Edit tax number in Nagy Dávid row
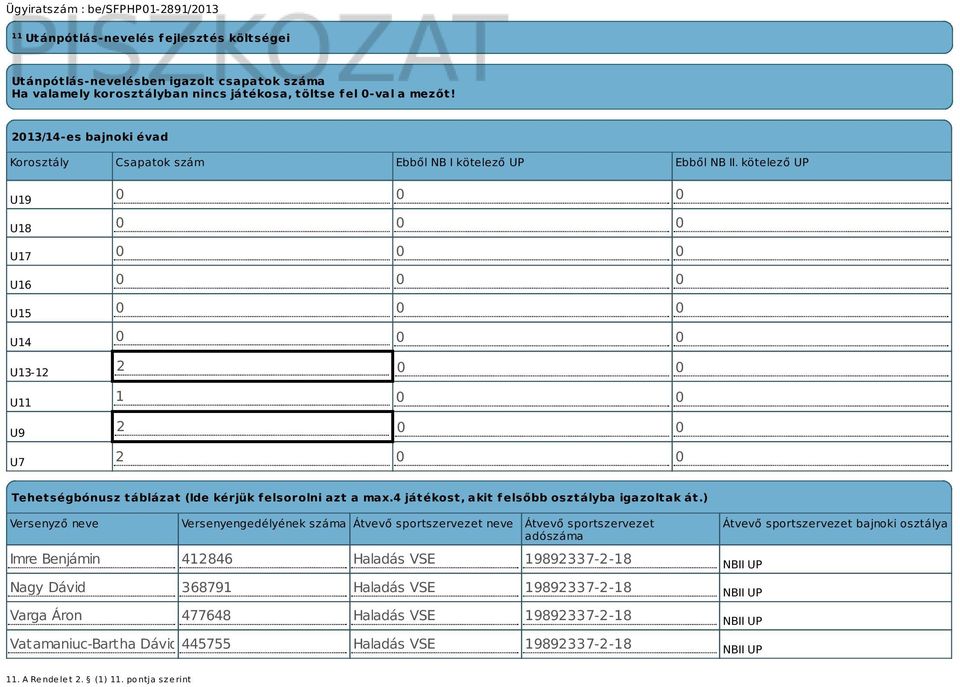The image size is (960, 687). pyautogui.click(x=620, y=587)
